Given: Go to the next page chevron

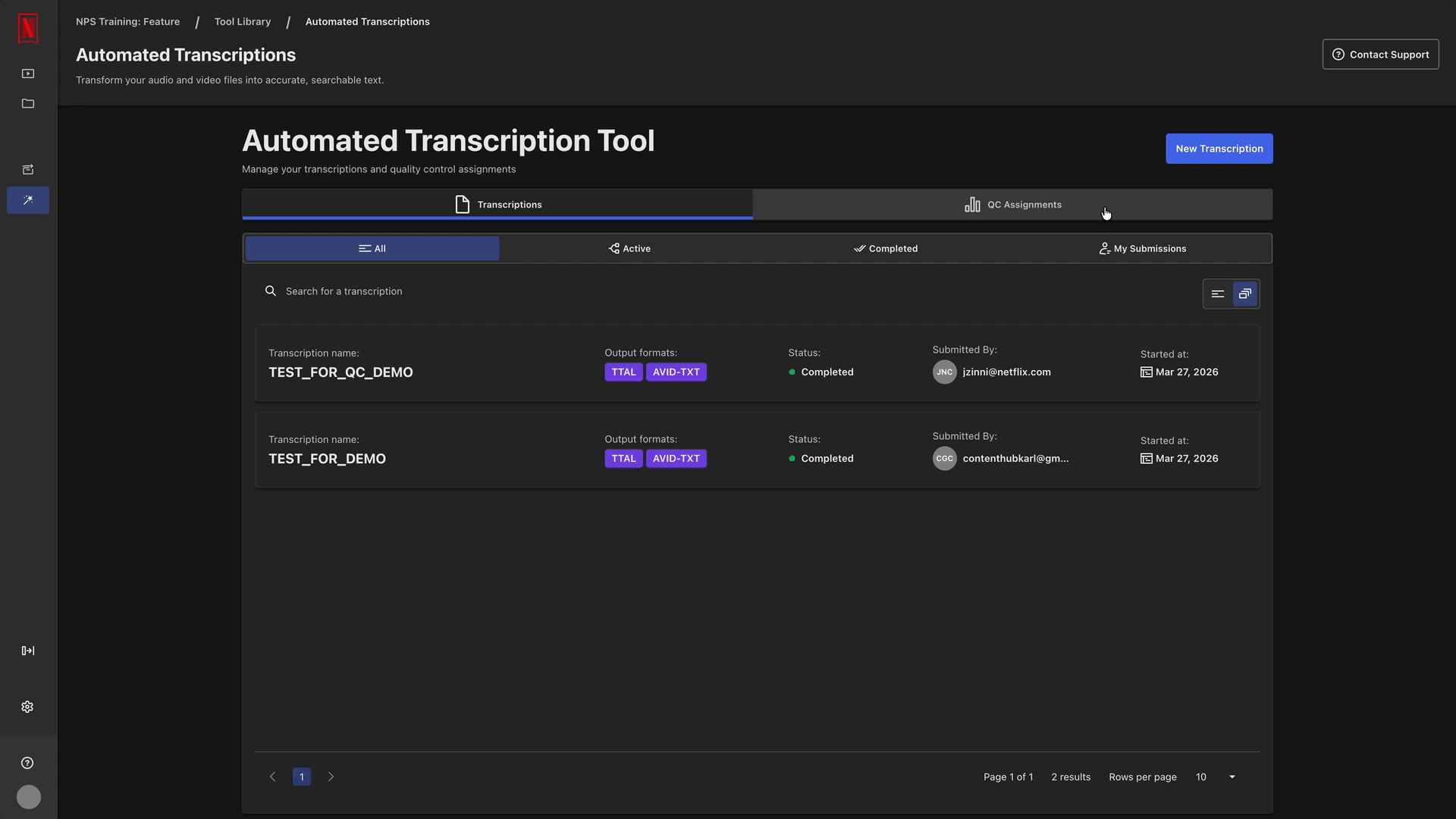Looking at the screenshot, I should [x=331, y=777].
